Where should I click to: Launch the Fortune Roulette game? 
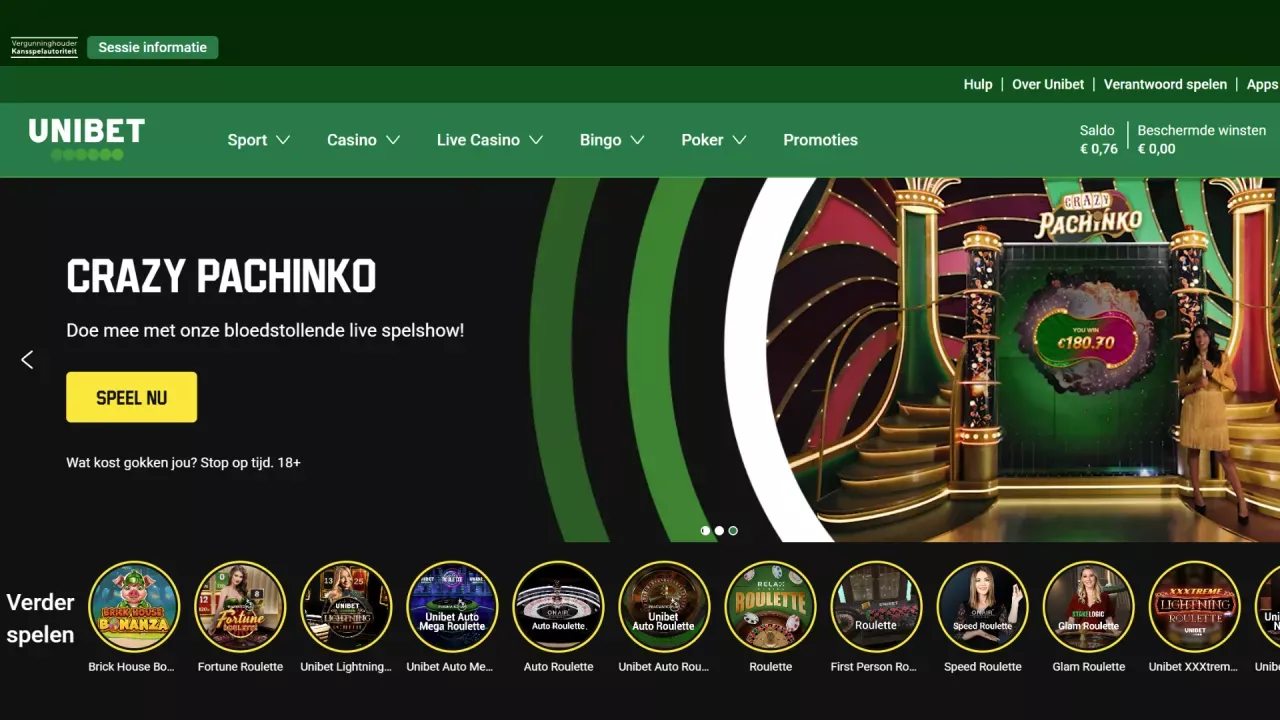coord(240,605)
